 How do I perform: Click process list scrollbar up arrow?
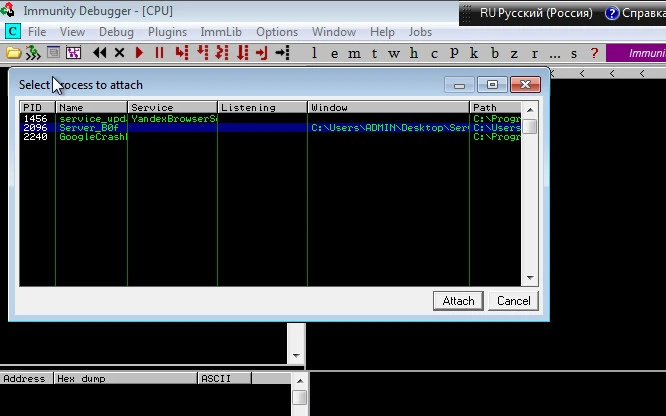click(x=530, y=110)
